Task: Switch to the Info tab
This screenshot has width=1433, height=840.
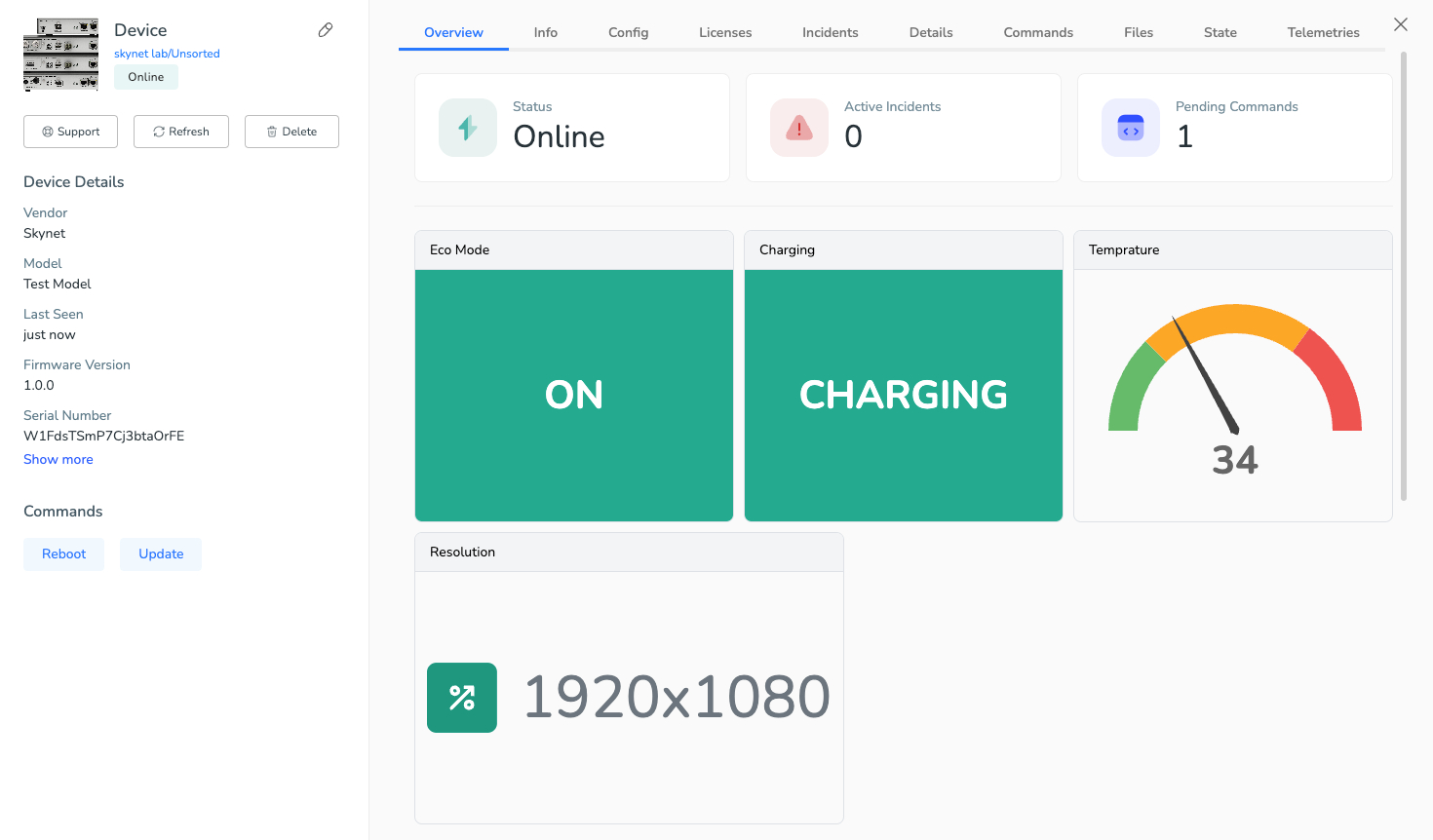Action: pyautogui.click(x=546, y=32)
